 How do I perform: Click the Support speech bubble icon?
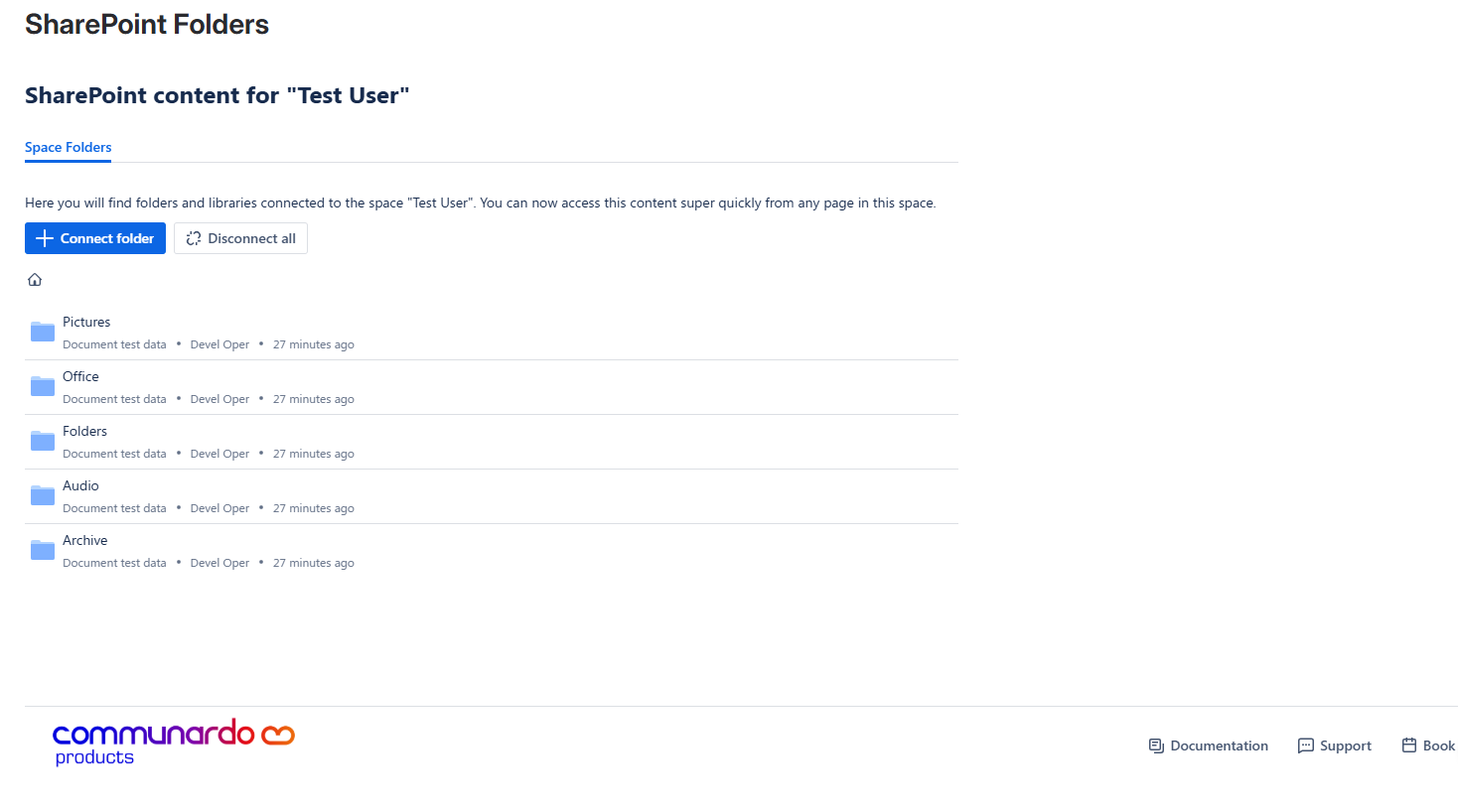(x=1305, y=745)
